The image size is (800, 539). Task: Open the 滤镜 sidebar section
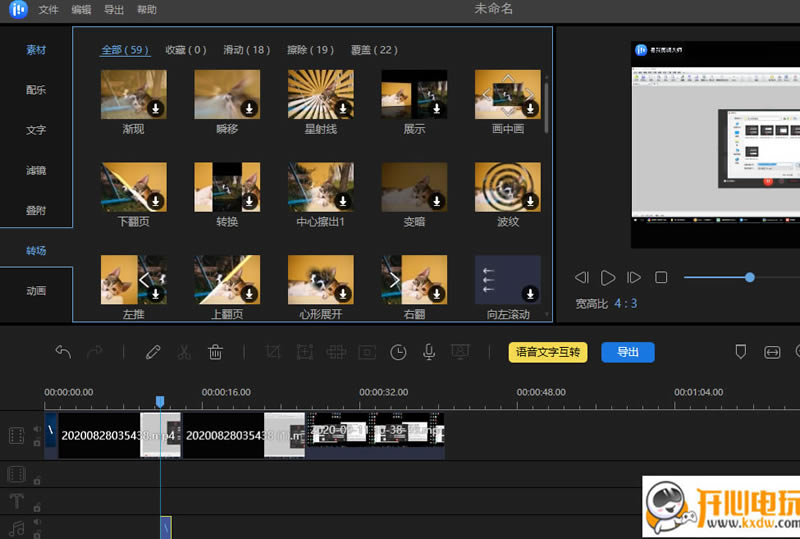[x=36, y=170]
